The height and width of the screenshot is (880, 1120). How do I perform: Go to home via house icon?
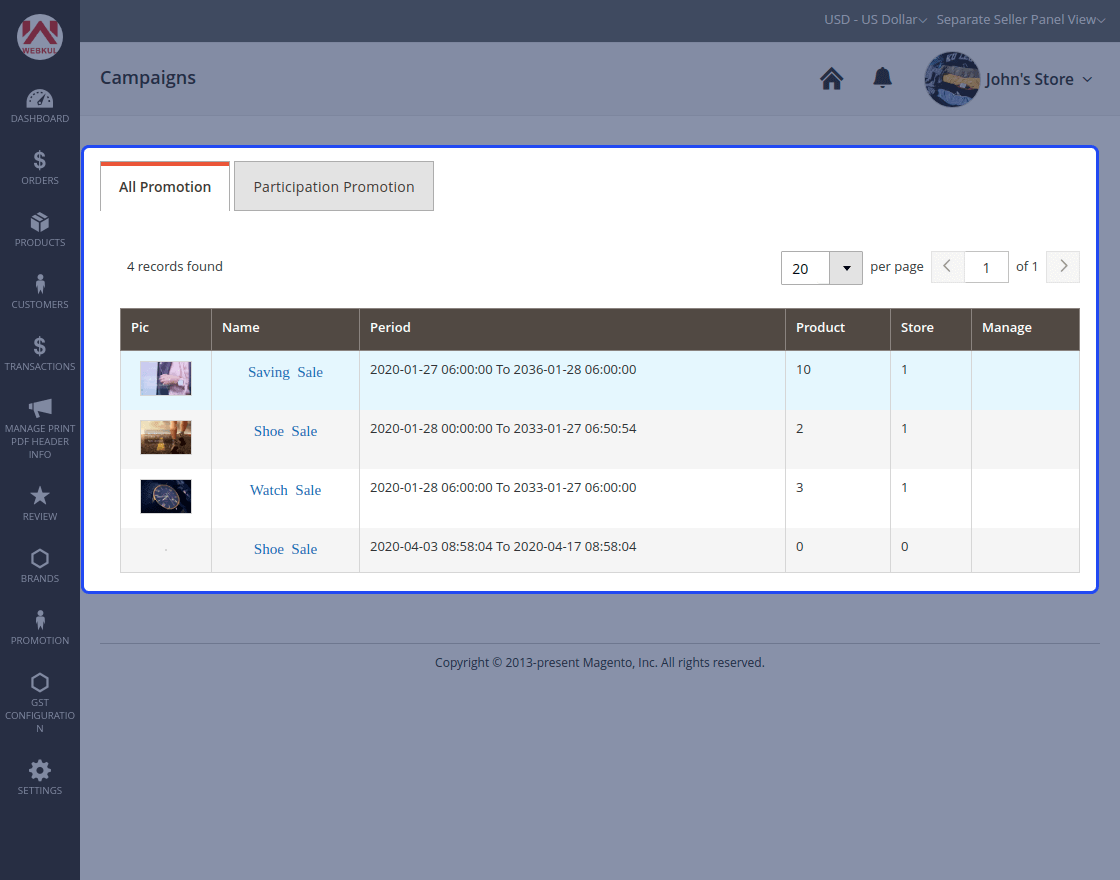(x=831, y=79)
